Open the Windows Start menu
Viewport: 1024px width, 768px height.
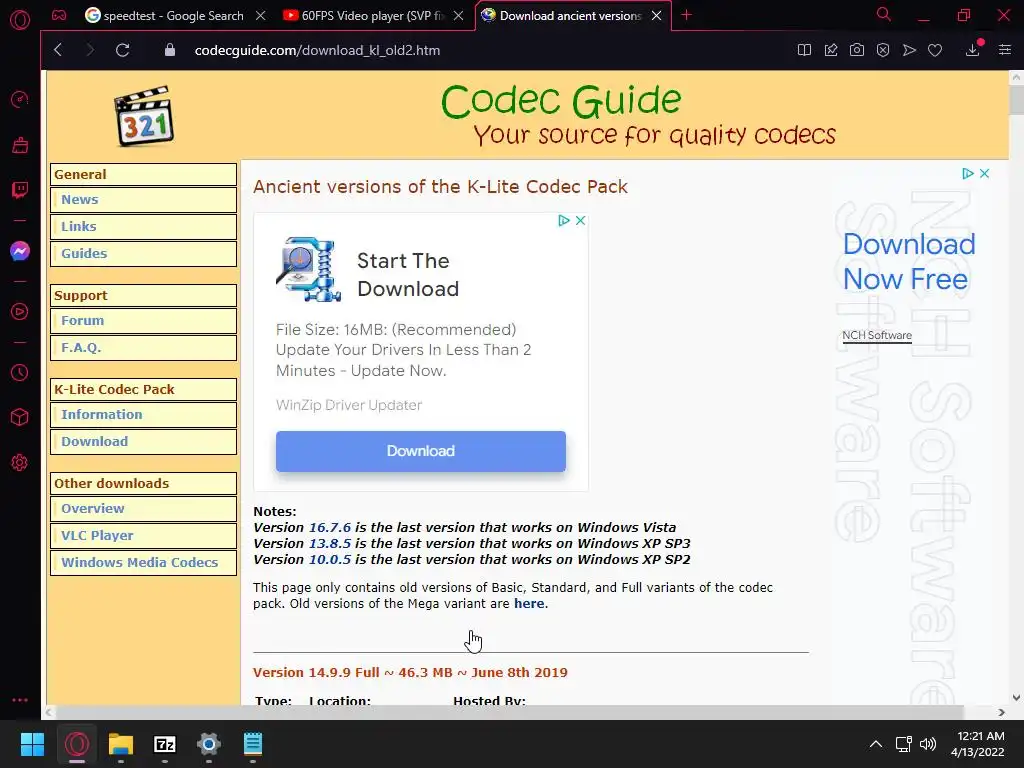[x=32, y=744]
